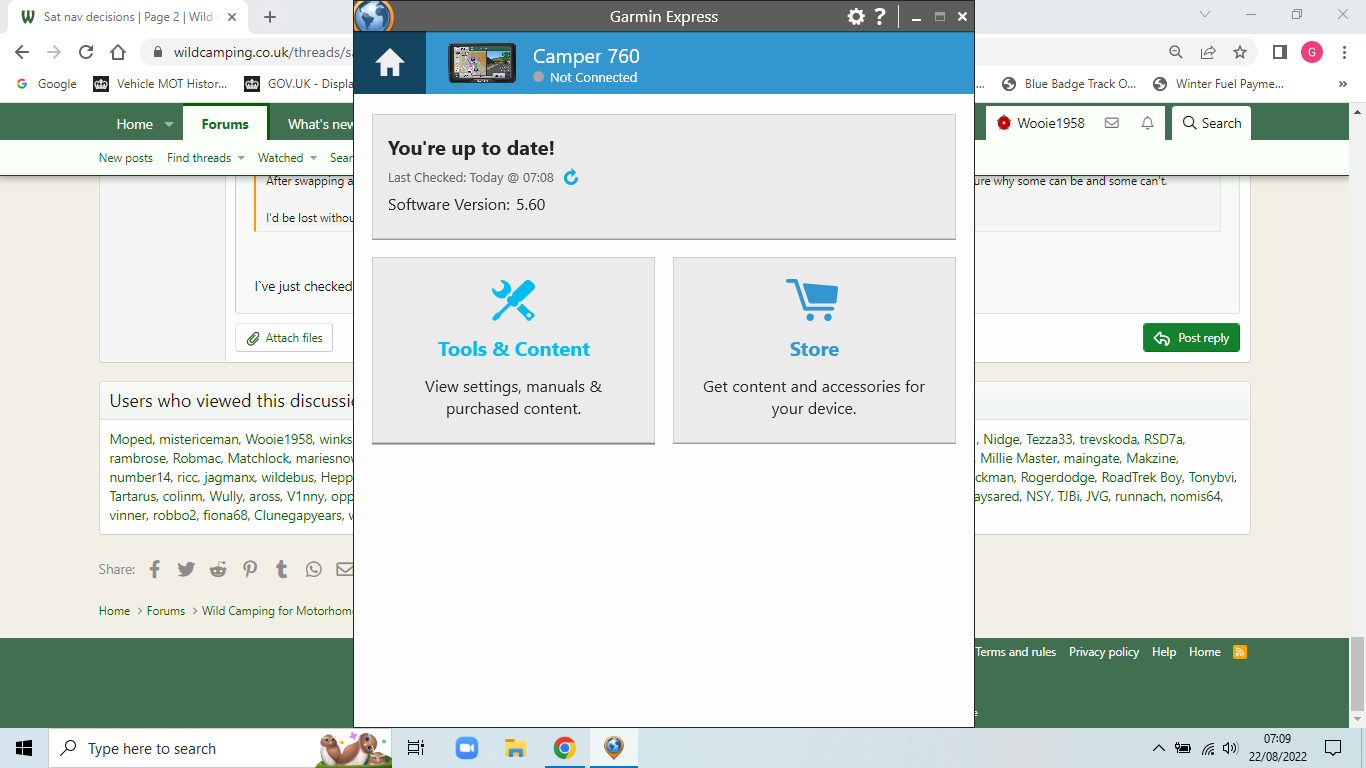Open the Store tile
The width and height of the screenshot is (1366, 768).
click(814, 349)
